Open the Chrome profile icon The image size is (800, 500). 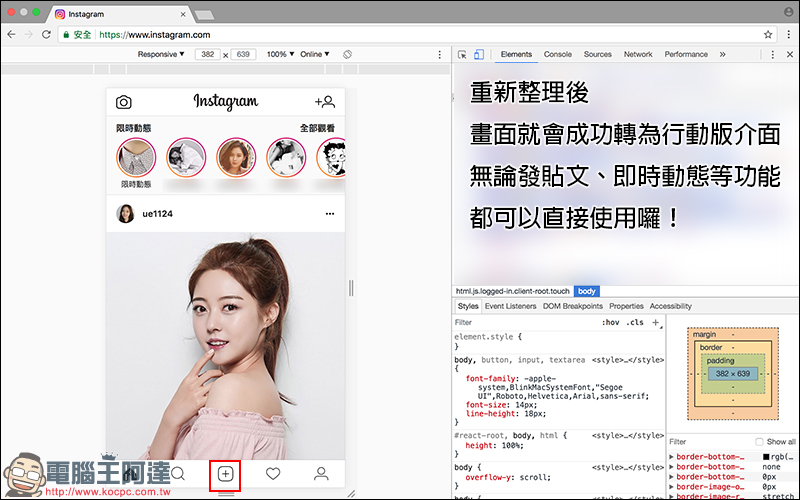pos(789,11)
